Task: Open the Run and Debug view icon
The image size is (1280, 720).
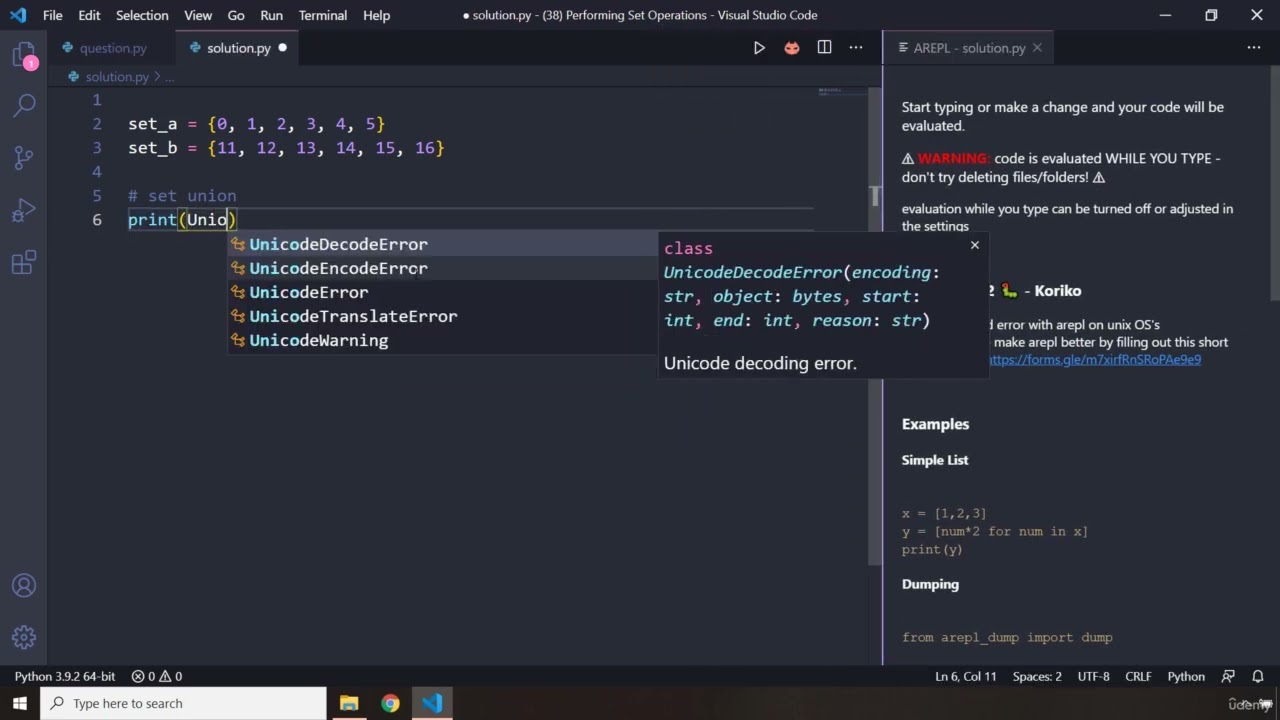Action: tap(24, 210)
